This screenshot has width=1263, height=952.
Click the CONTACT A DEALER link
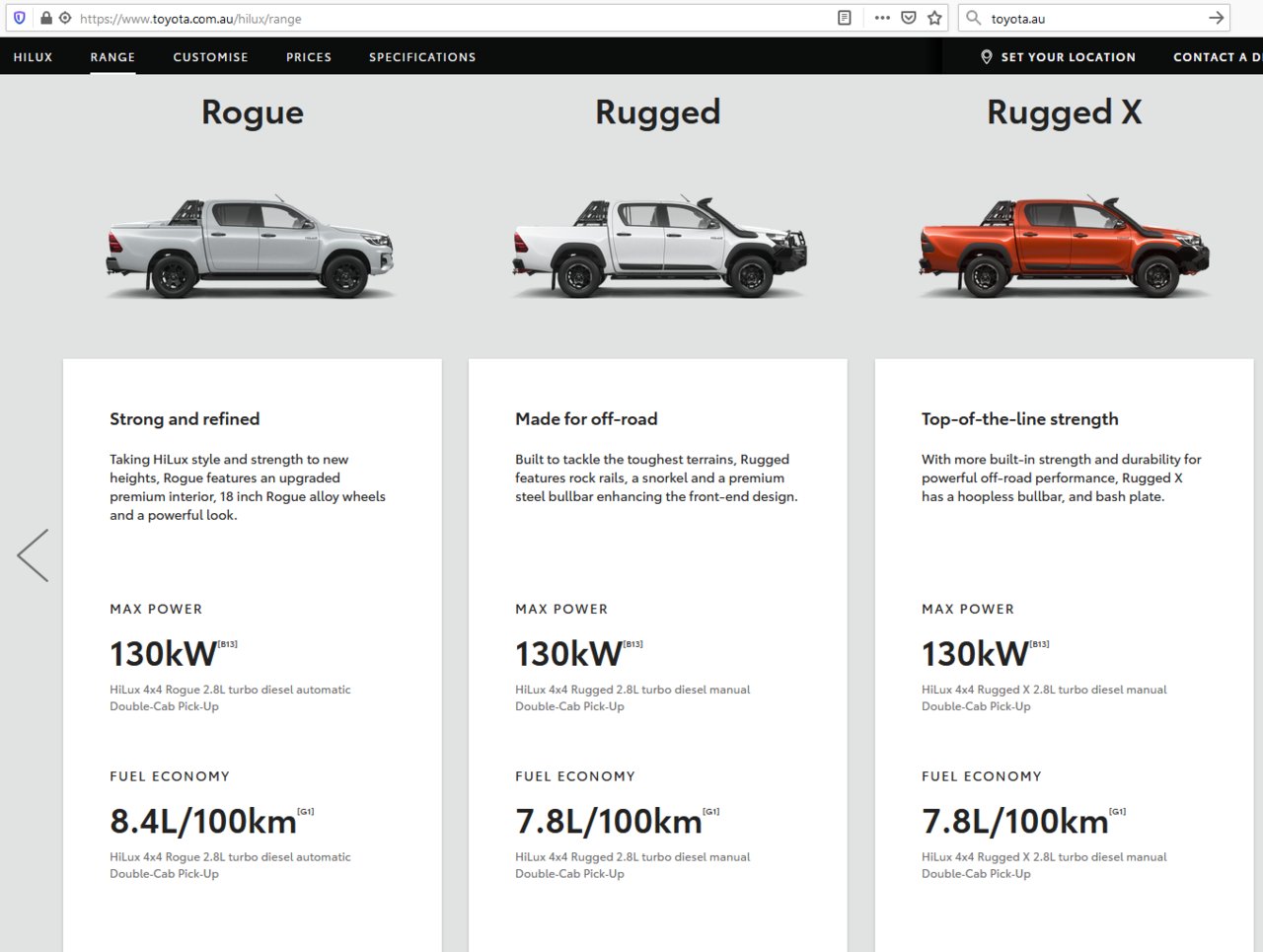(1218, 57)
